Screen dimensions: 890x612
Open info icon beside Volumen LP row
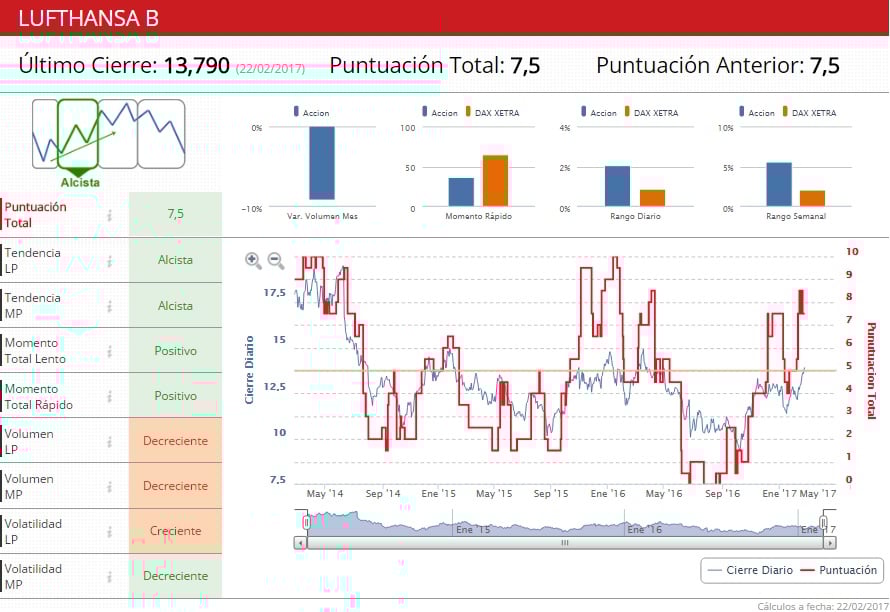point(110,441)
